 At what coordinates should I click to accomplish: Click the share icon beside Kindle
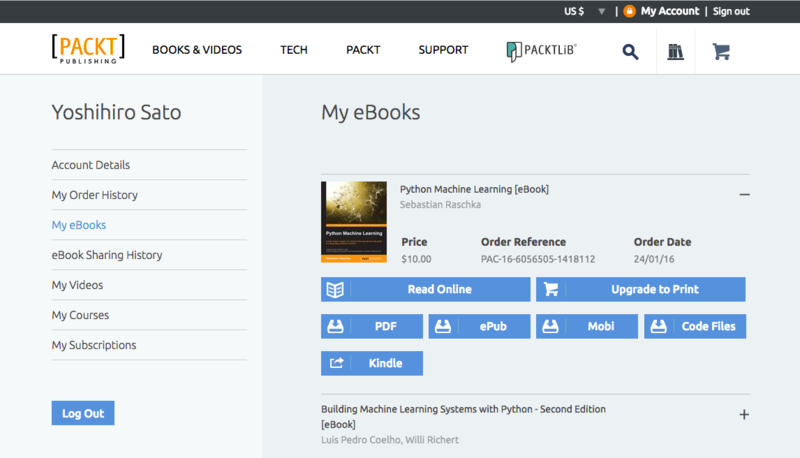coord(336,363)
